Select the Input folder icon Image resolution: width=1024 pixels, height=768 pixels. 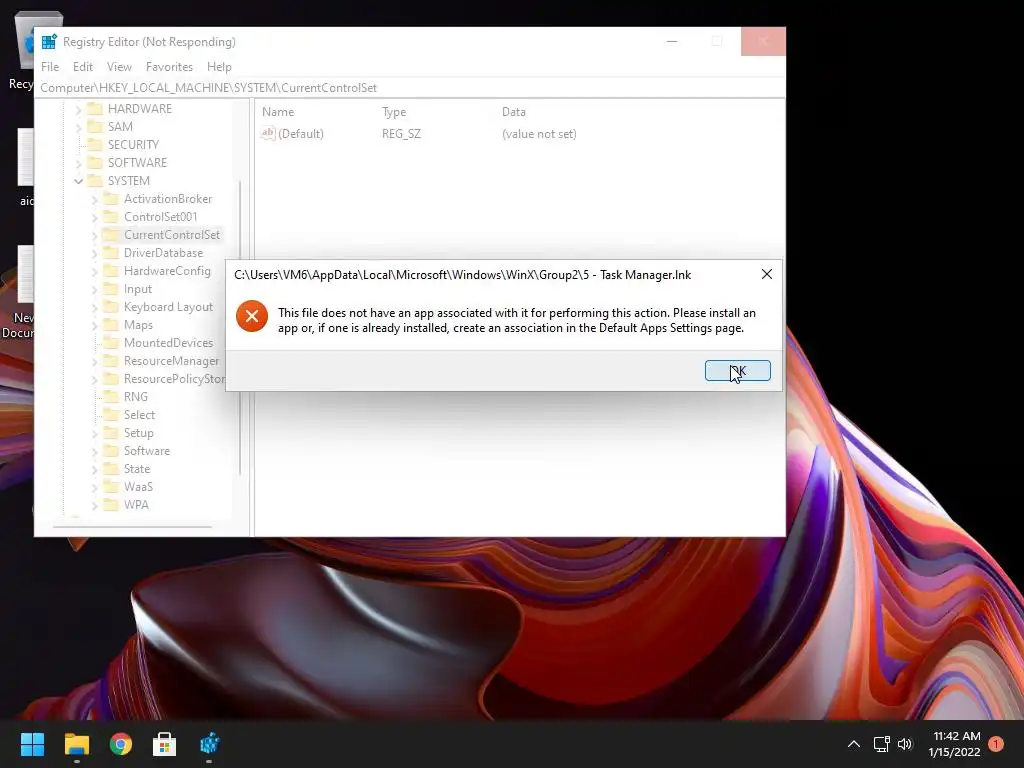click(112, 289)
